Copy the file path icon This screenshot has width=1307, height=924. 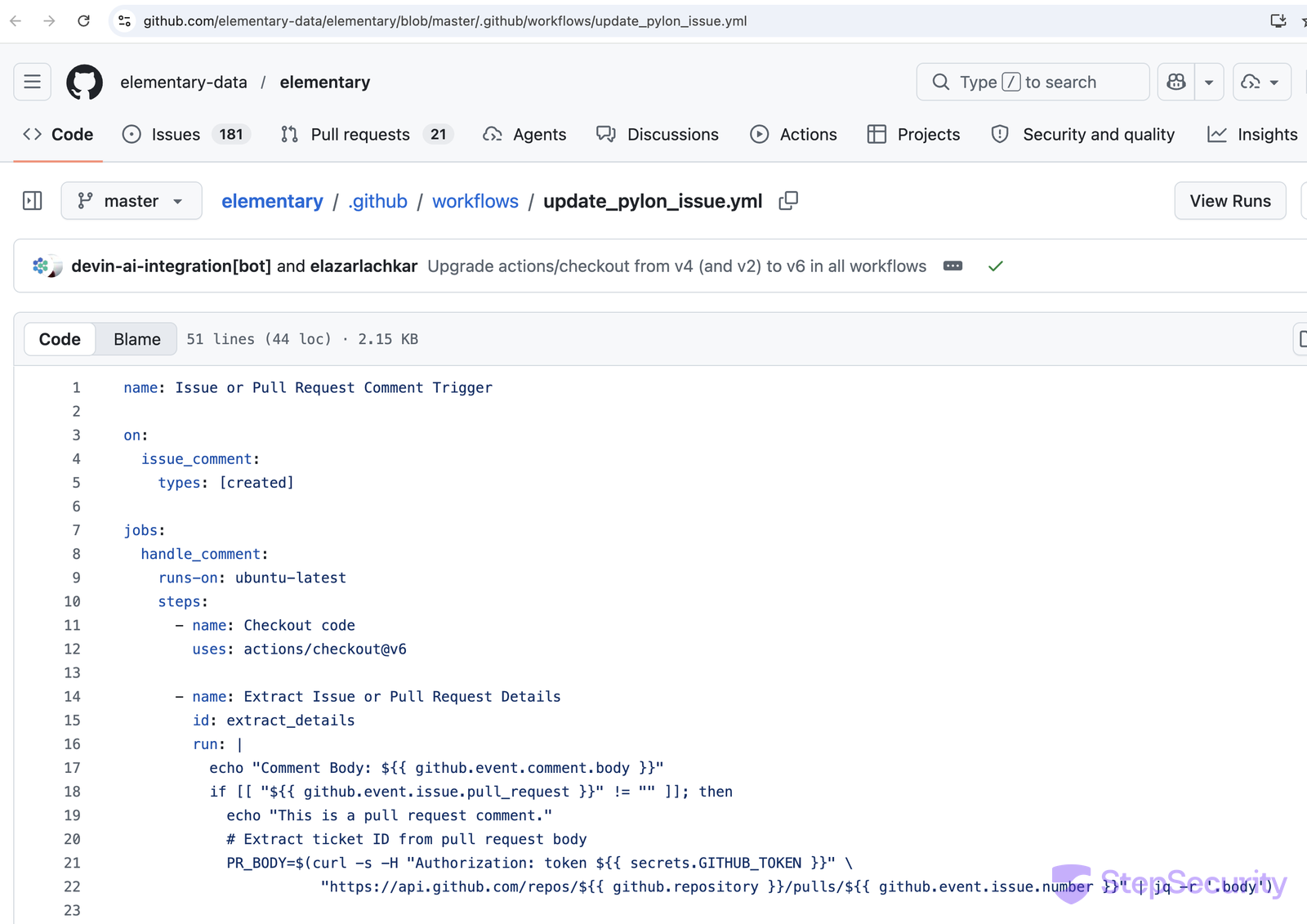(788, 201)
